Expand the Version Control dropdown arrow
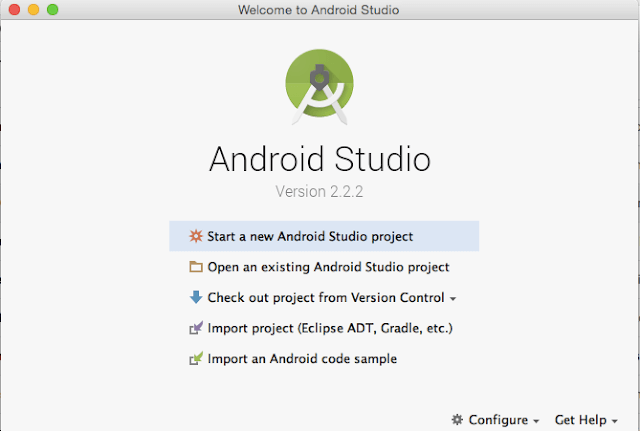The width and height of the screenshot is (640, 431). point(453,299)
